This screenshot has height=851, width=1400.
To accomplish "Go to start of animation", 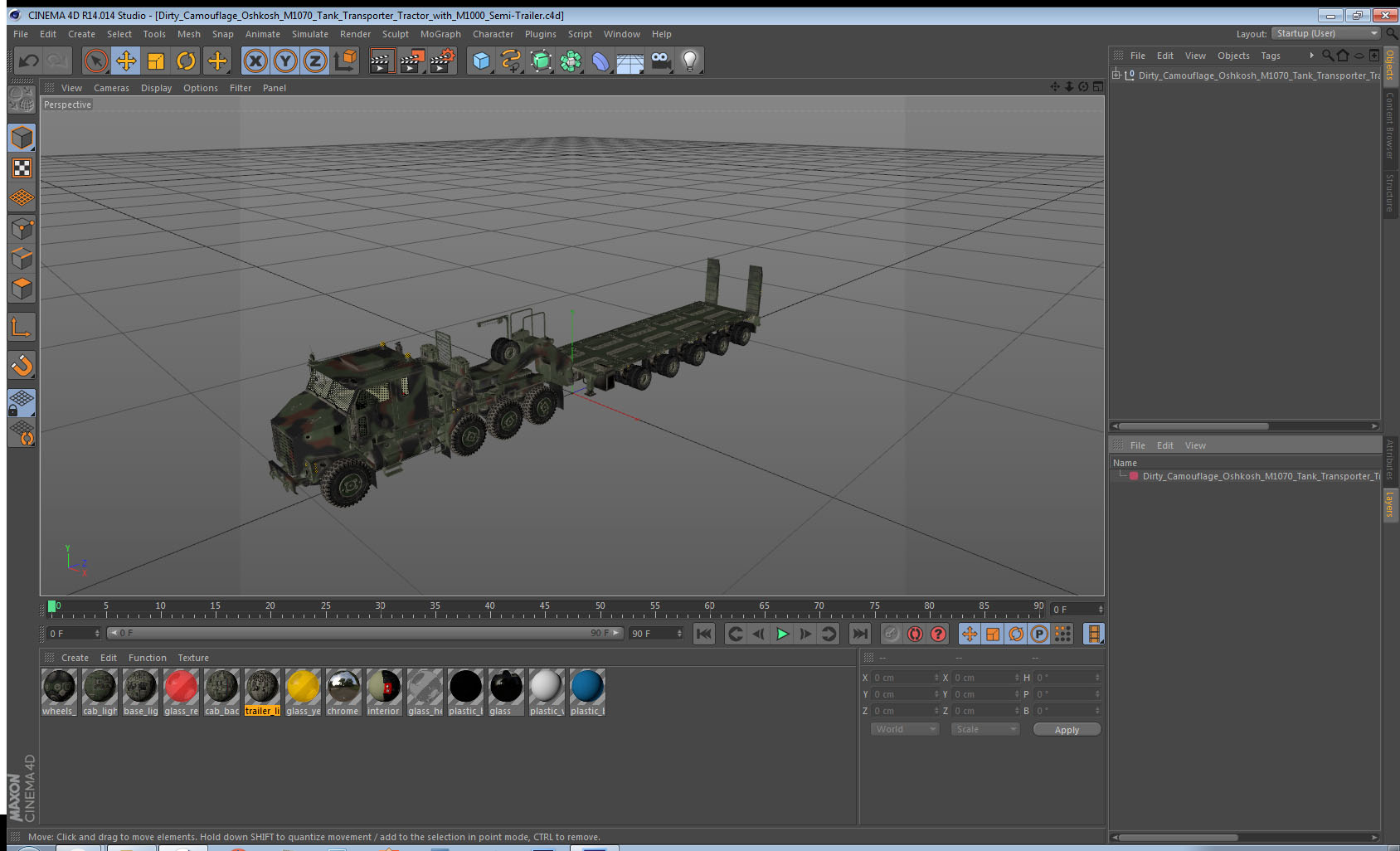I will (704, 634).
